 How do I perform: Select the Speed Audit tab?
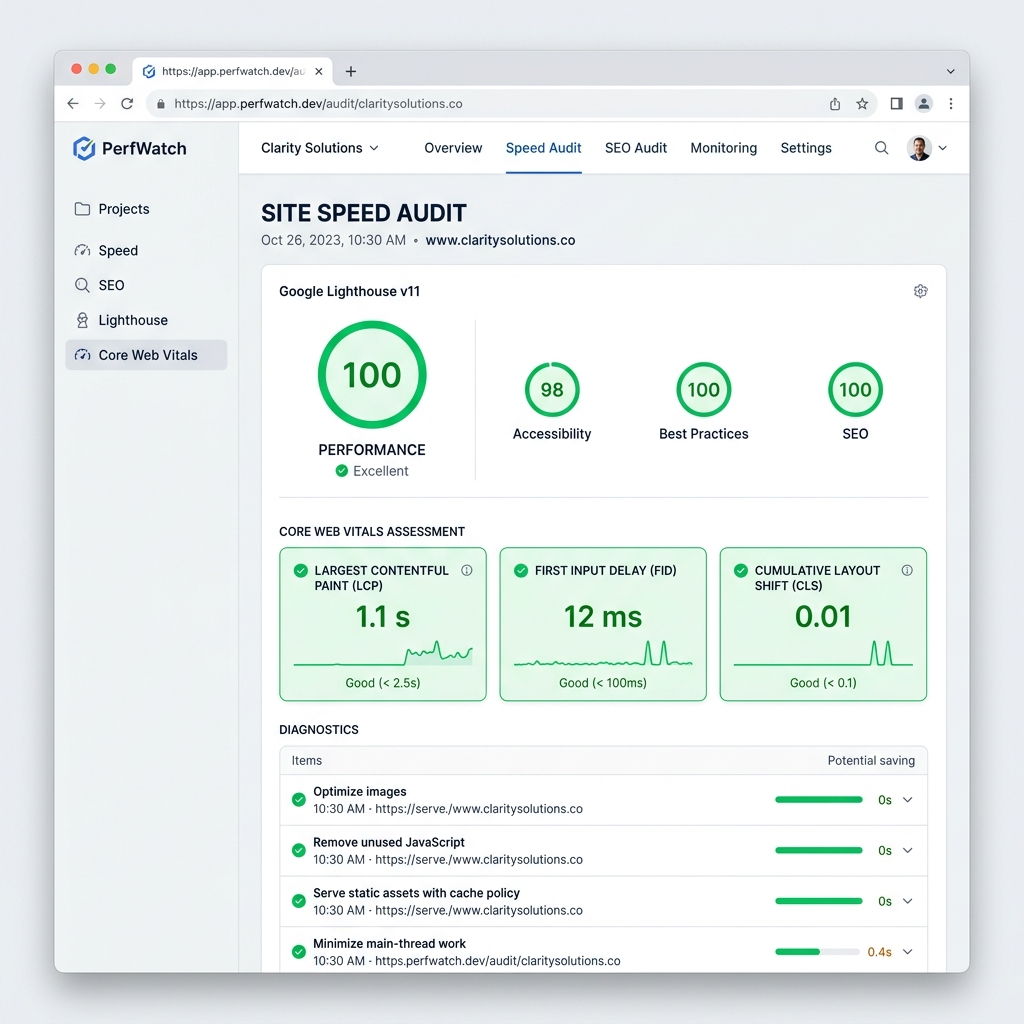coord(543,148)
